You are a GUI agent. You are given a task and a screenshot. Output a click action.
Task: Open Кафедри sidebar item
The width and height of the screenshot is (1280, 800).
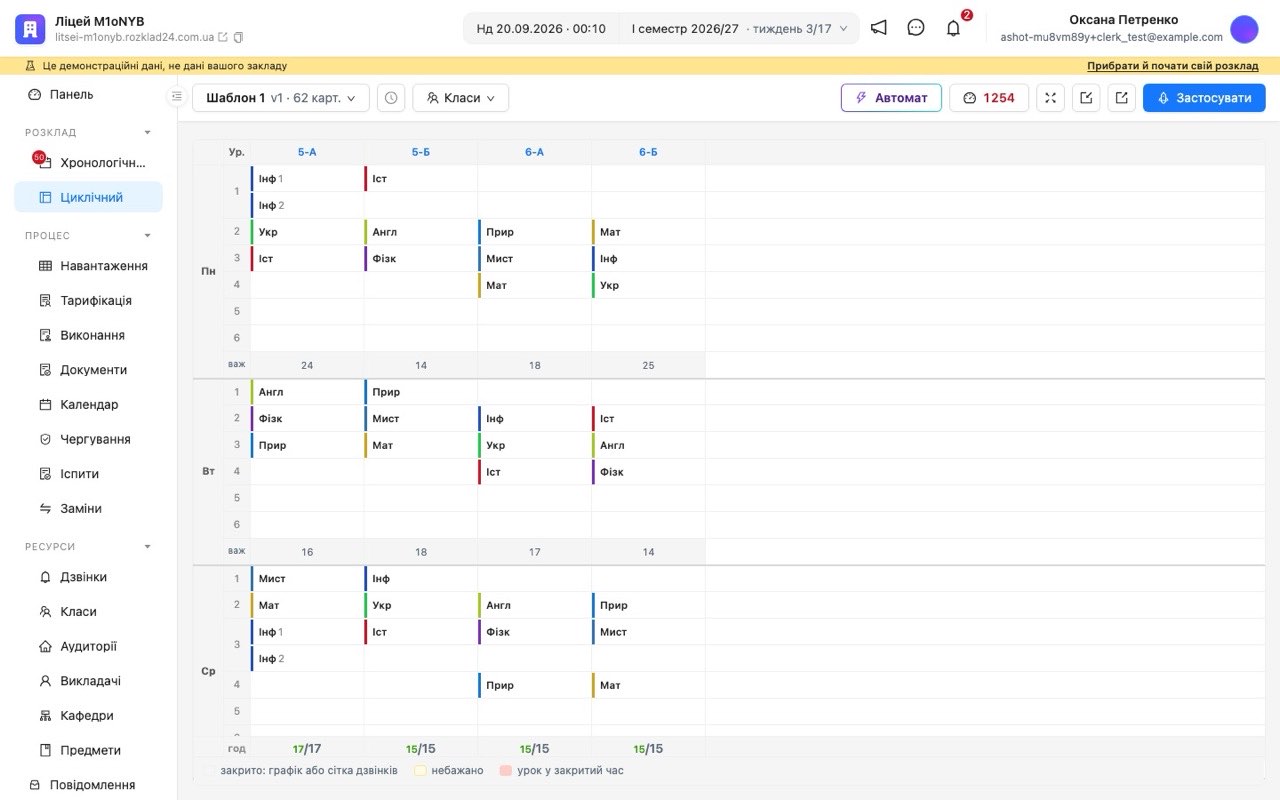(88, 716)
